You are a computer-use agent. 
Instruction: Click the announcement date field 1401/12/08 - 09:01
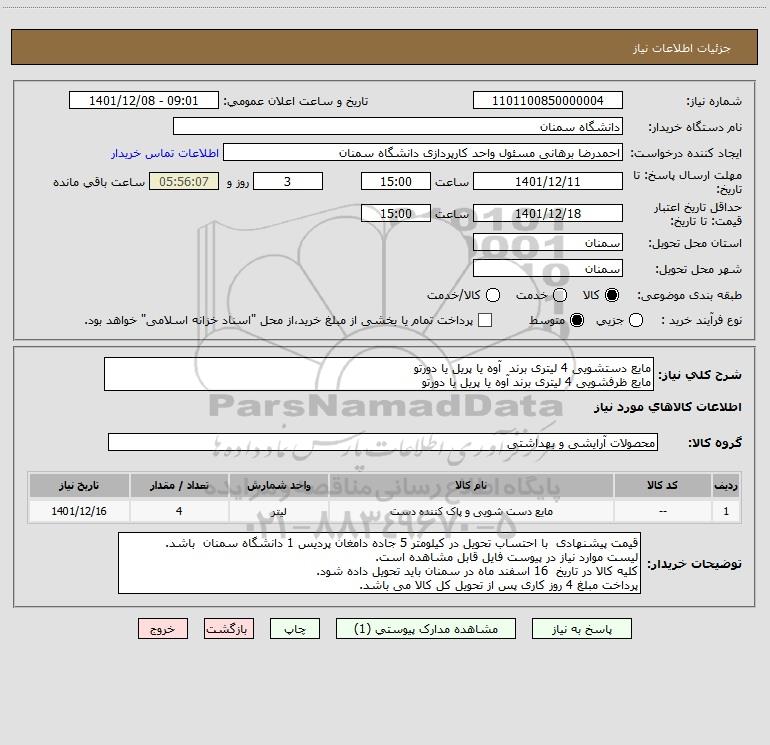pos(143,101)
